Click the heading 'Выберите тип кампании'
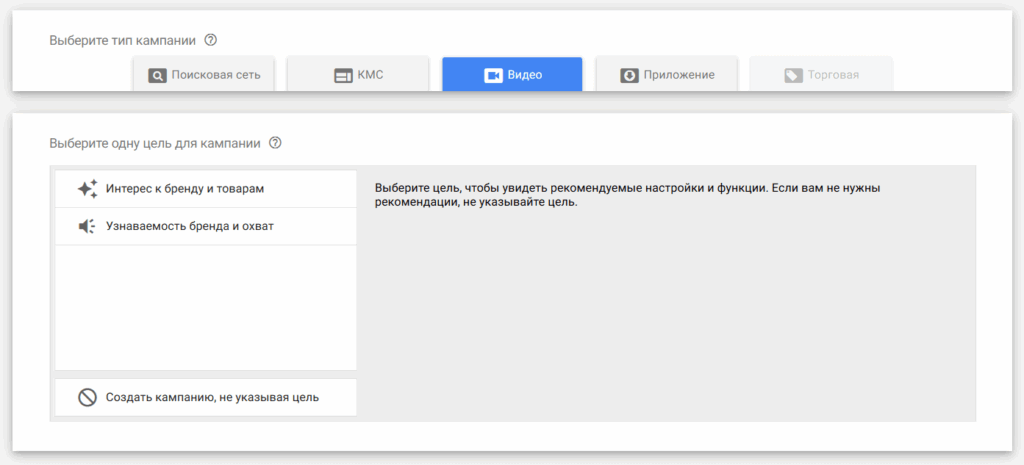 point(122,40)
